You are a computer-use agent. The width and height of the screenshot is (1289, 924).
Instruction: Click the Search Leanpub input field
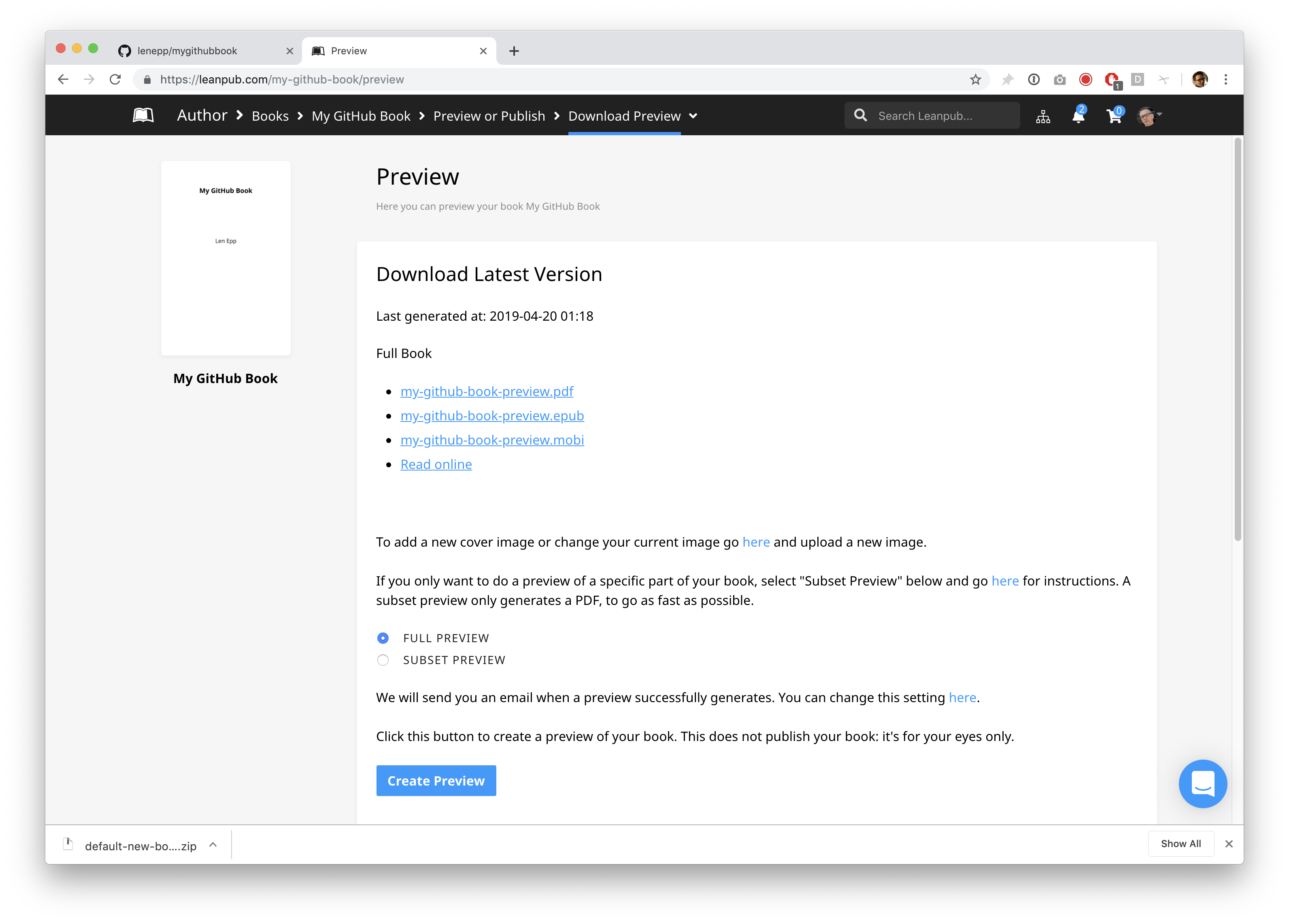(x=932, y=116)
